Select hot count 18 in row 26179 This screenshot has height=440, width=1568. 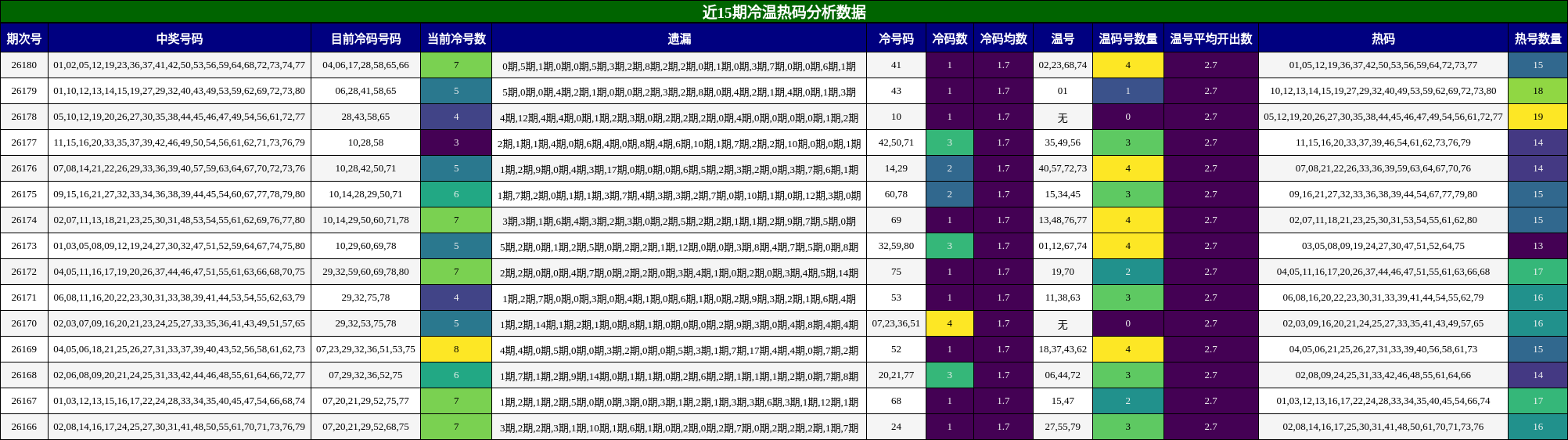tap(1538, 91)
